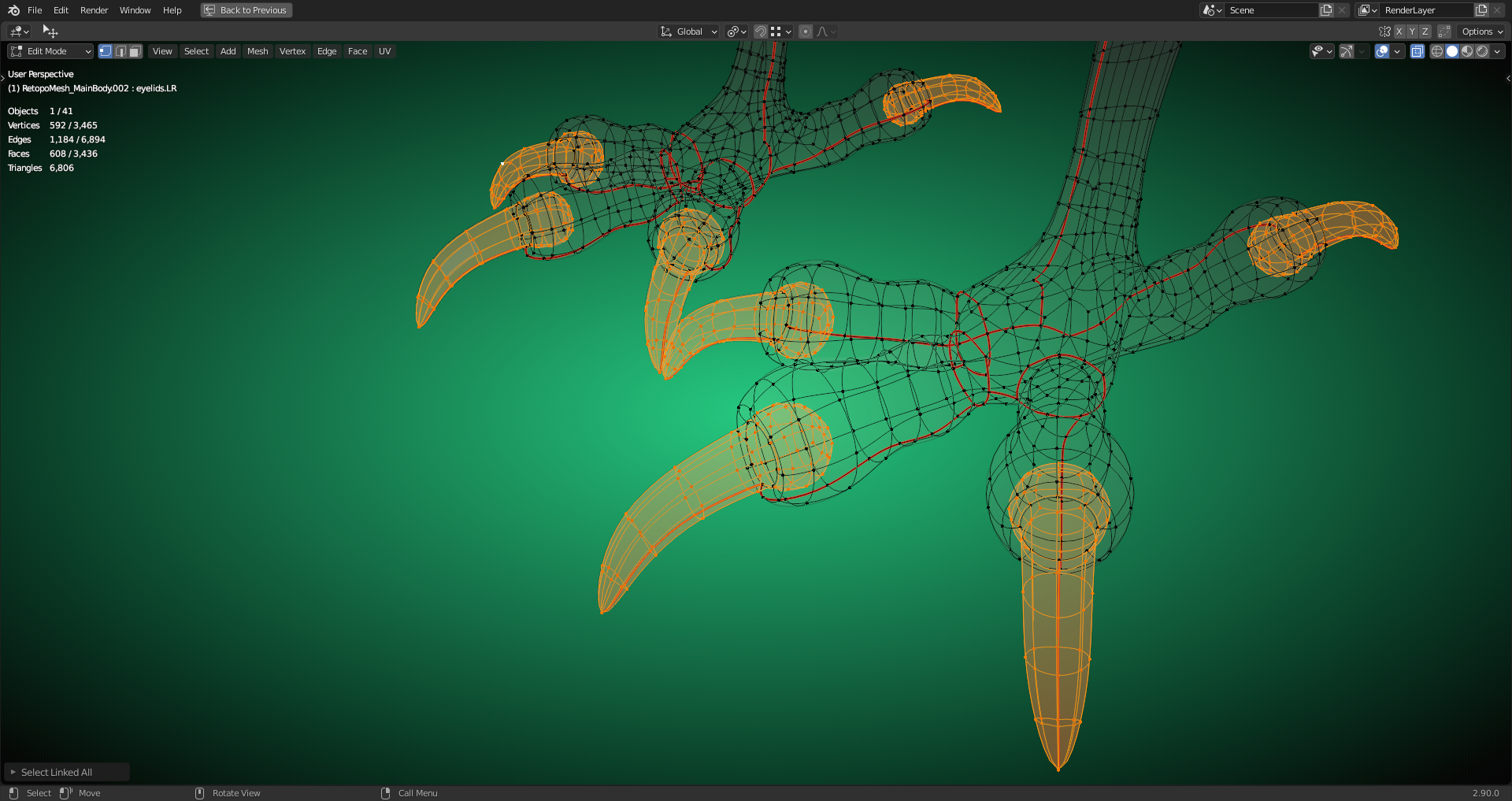Switch viewport to Rendered shading
The height and width of the screenshot is (801, 1512).
[x=1482, y=50]
